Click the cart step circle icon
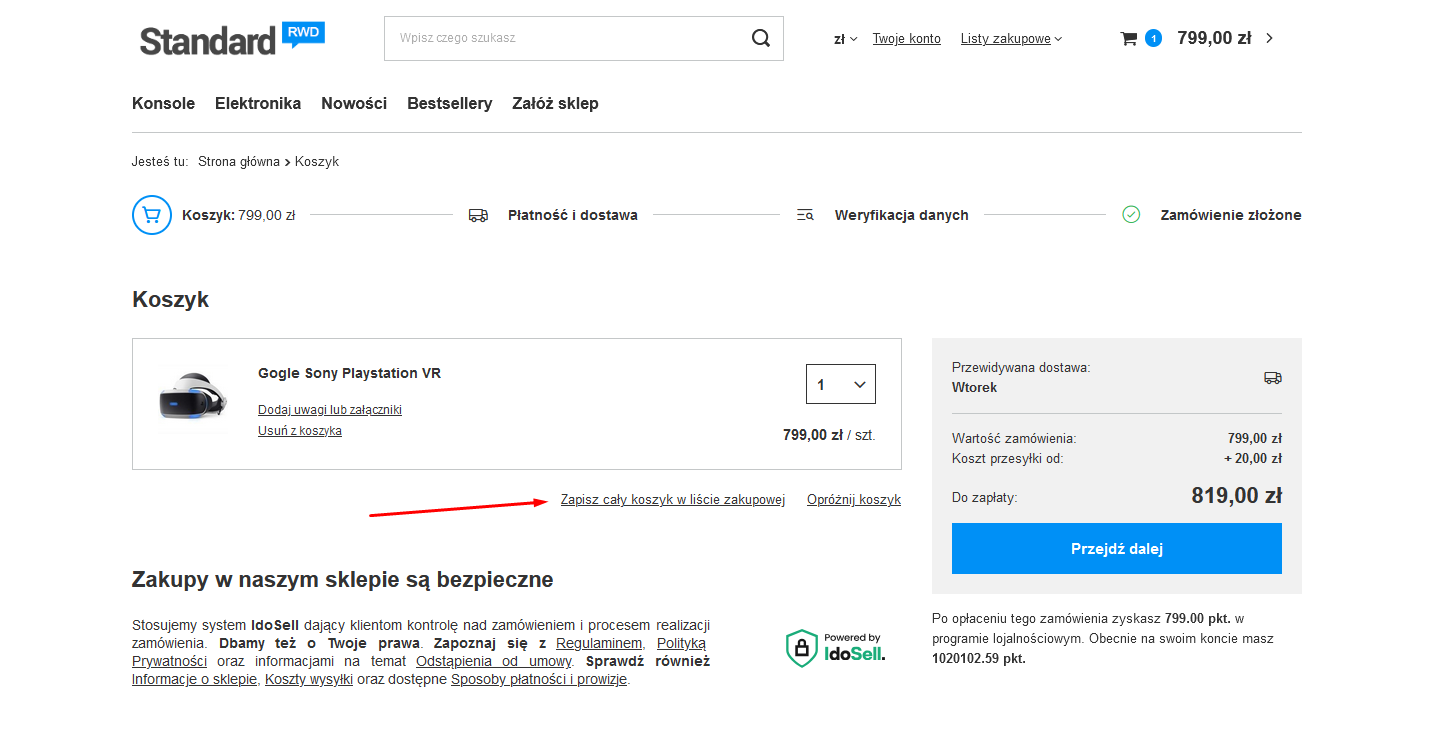Image resolution: width=1438 pixels, height=750 pixels. pyautogui.click(x=152, y=215)
